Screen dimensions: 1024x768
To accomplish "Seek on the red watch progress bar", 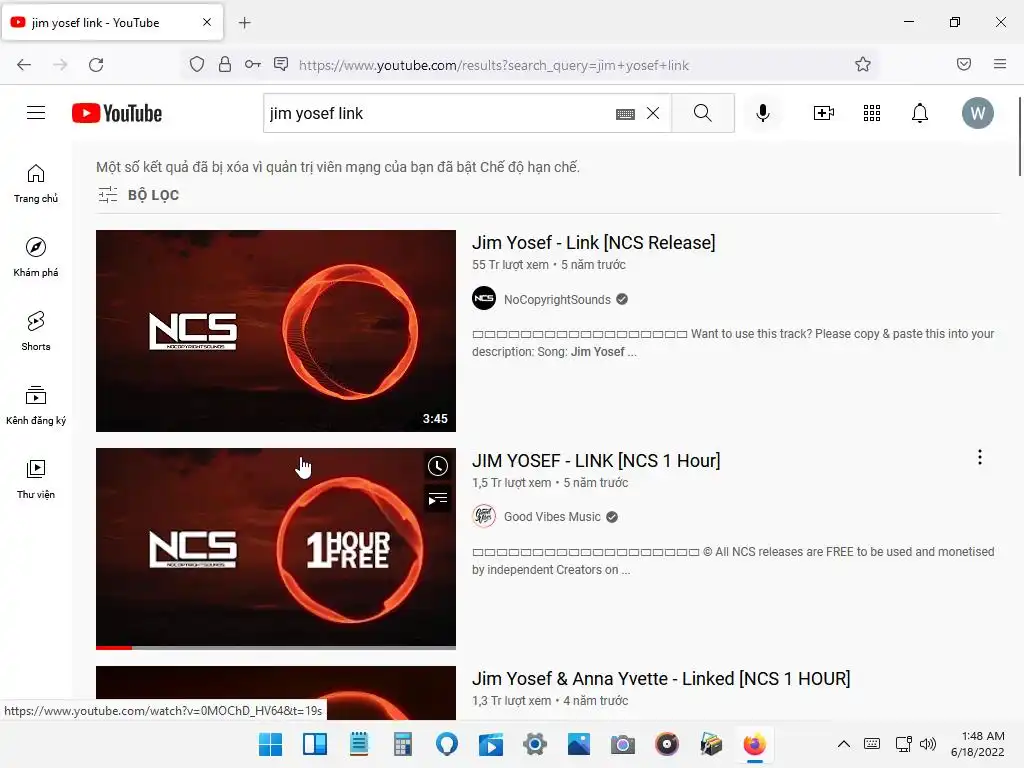I will coord(276,648).
